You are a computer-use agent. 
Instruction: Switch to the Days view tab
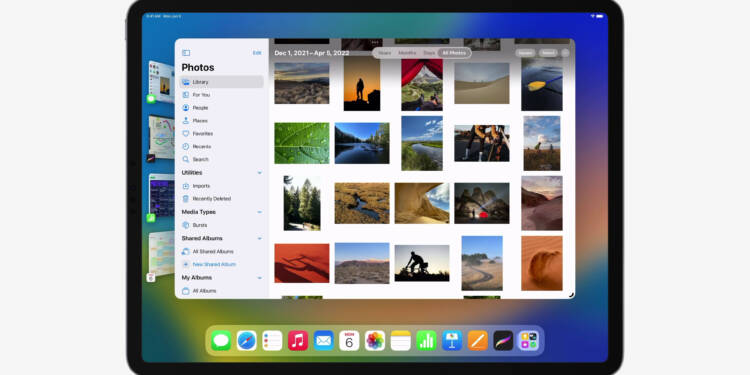pyautogui.click(x=429, y=53)
